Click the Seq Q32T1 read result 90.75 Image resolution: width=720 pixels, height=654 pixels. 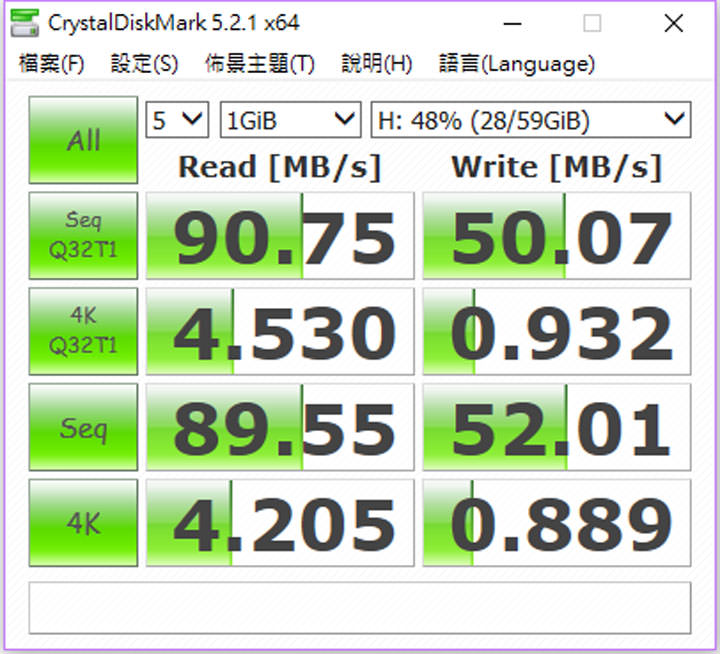tap(280, 236)
